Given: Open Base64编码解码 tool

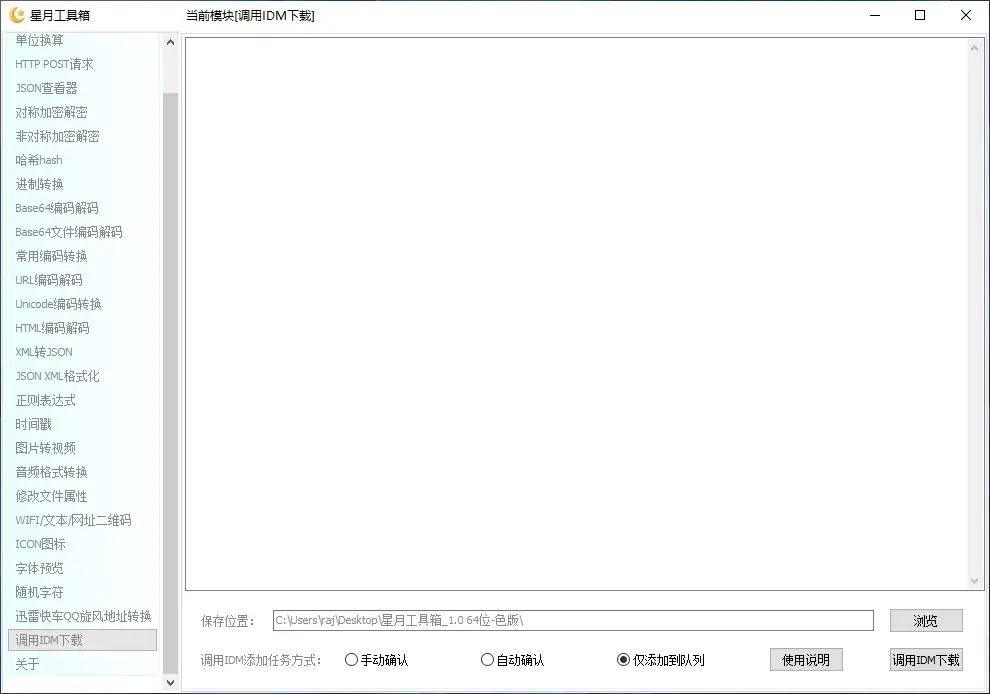Looking at the screenshot, I should click(56, 208).
